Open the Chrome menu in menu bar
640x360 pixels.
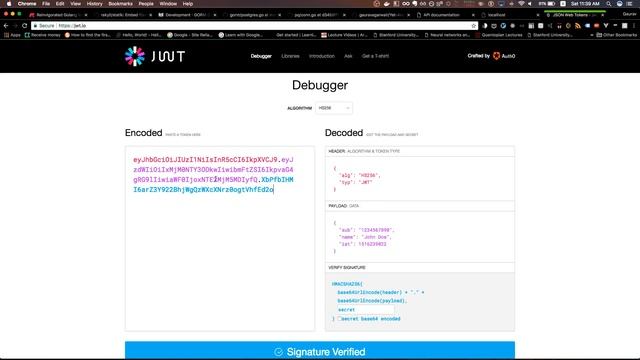tap(27, 4)
